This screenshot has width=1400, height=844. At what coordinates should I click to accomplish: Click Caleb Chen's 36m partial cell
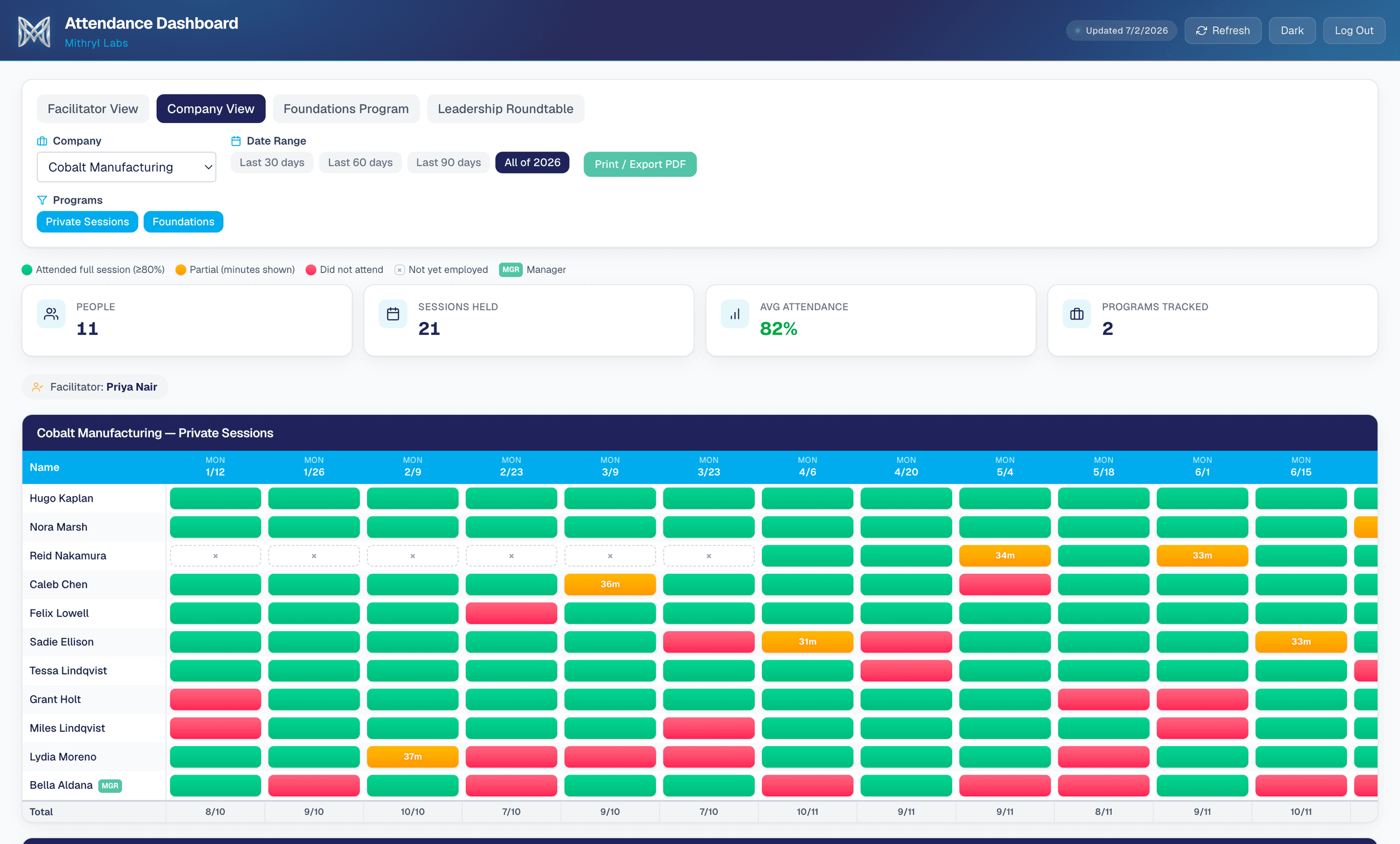click(x=610, y=584)
